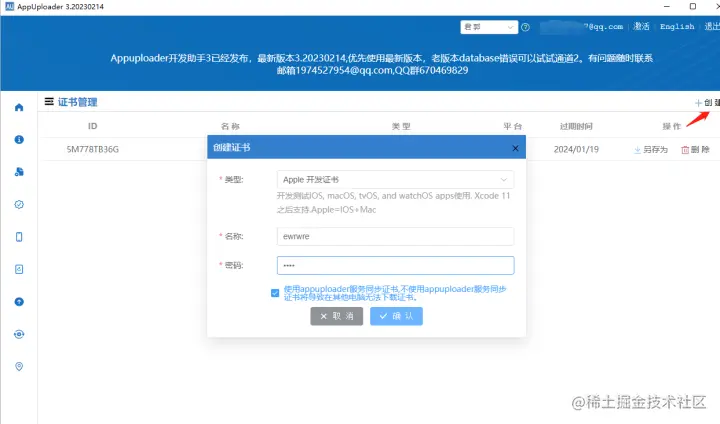Click the ID column header

tap(93, 126)
